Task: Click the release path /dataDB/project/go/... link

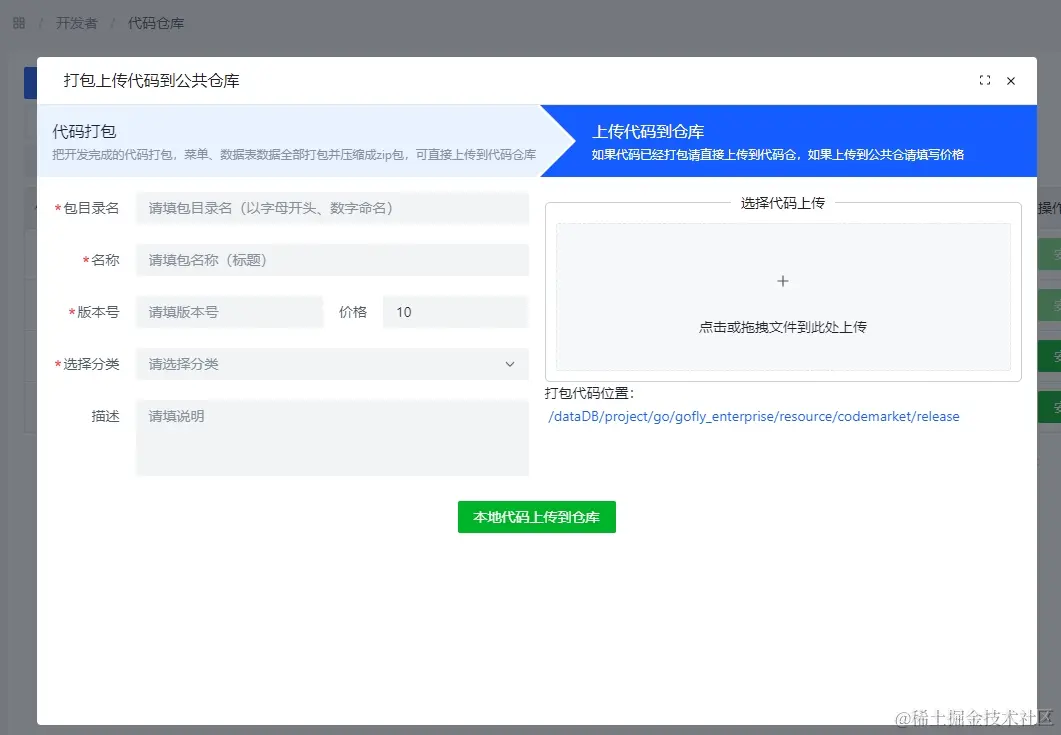Action: click(x=754, y=416)
